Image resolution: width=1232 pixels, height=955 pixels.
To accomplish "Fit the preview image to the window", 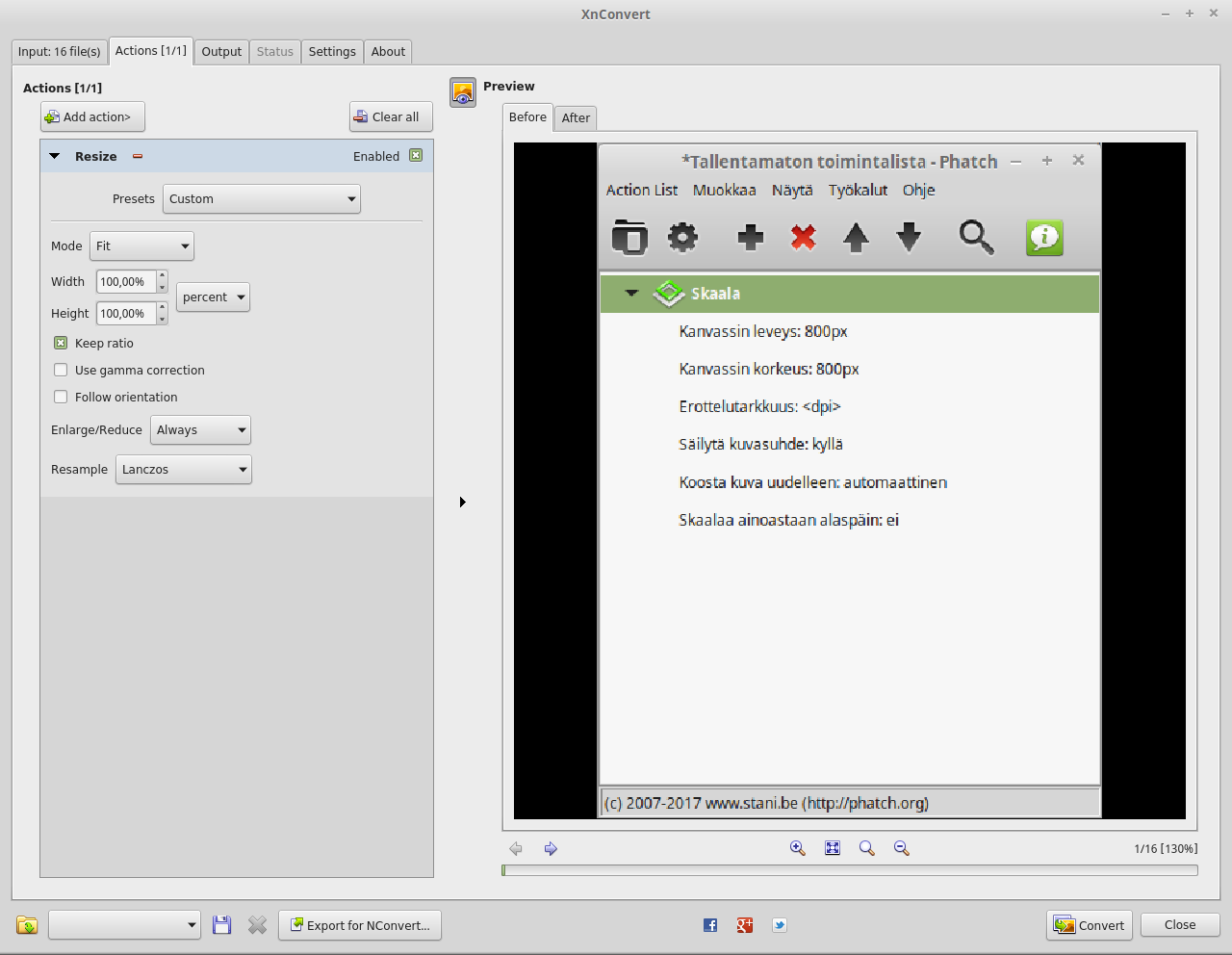I will (x=833, y=848).
